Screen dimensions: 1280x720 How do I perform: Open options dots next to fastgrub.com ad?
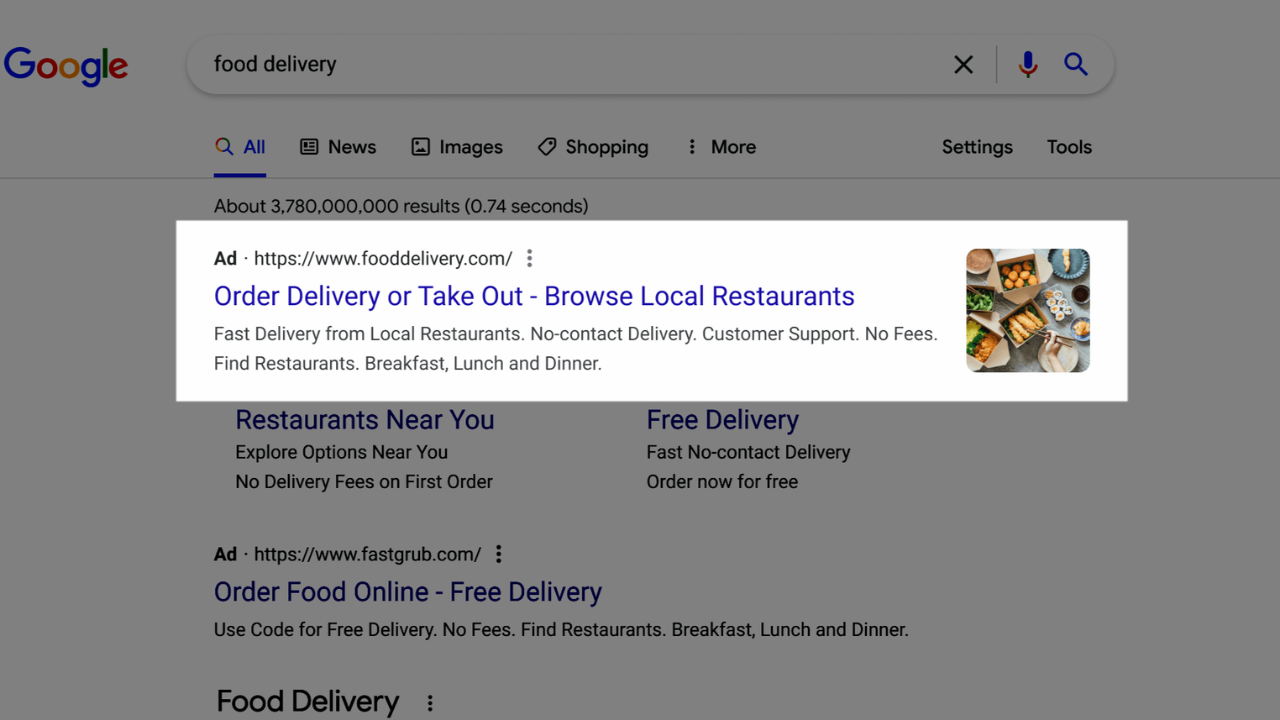(498, 554)
